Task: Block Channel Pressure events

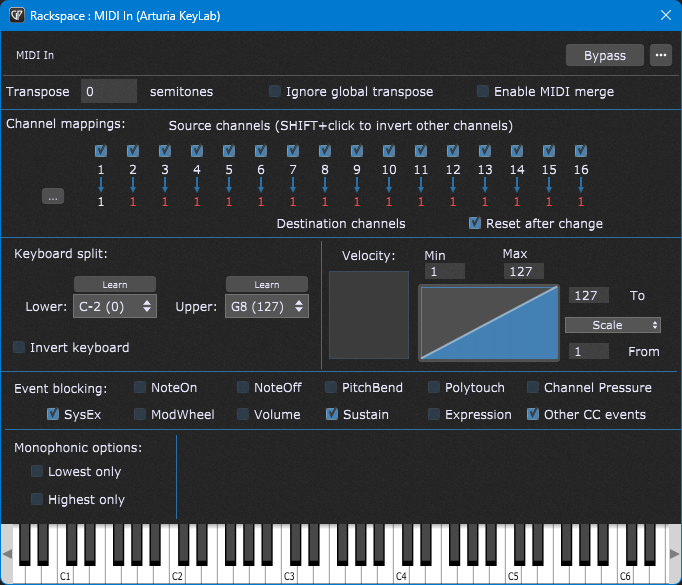Action: pos(533,387)
